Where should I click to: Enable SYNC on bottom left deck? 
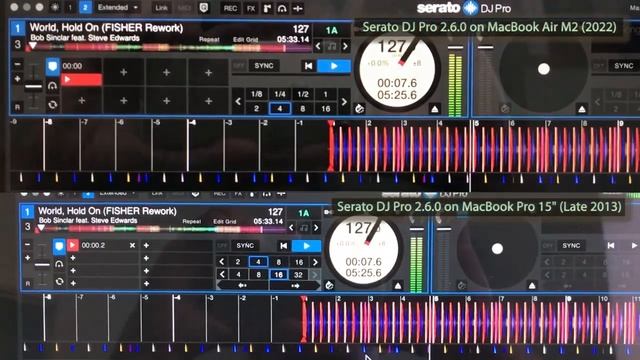click(245, 246)
